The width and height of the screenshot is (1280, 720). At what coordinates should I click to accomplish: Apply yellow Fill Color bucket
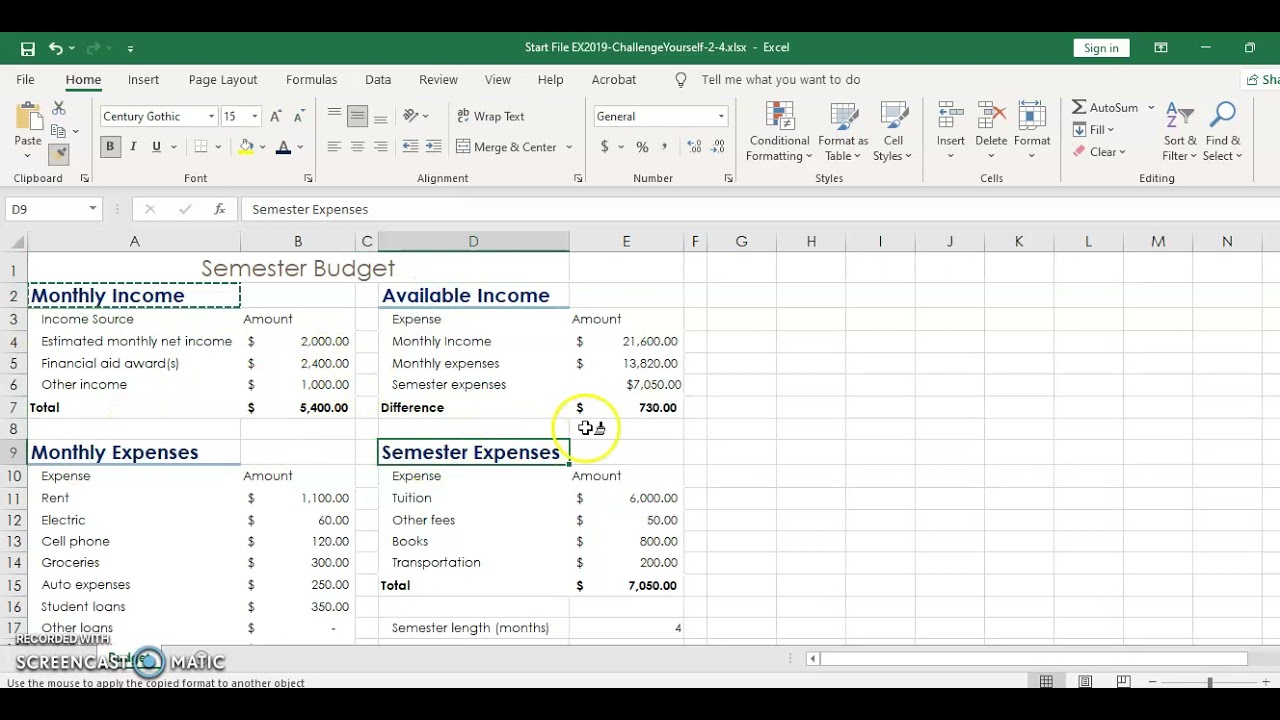tap(246, 147)
